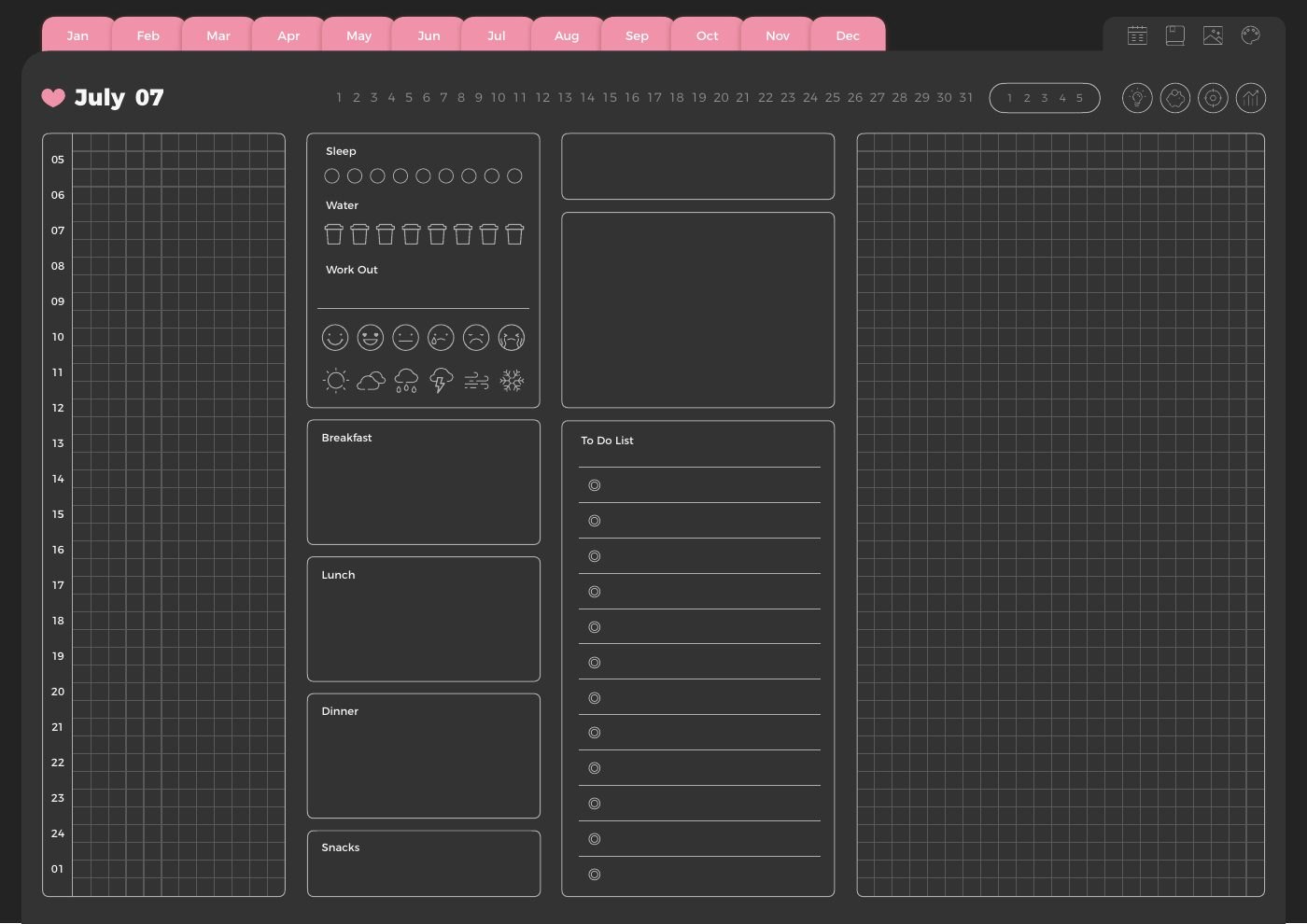
Task: Click the "12" hour label in schedule
Action: (x=58, y=408)
